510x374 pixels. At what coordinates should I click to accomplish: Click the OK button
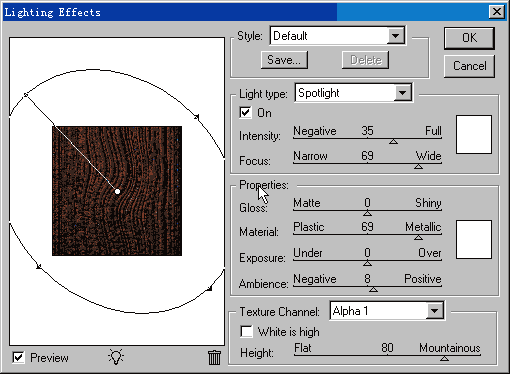click(x=469, y=38)
